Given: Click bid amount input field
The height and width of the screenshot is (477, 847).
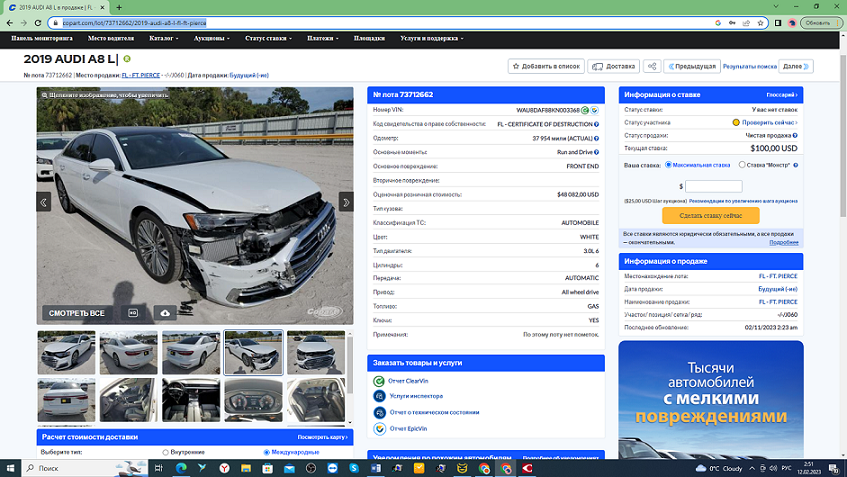Looking at the screenshot, I should point(714,186).
